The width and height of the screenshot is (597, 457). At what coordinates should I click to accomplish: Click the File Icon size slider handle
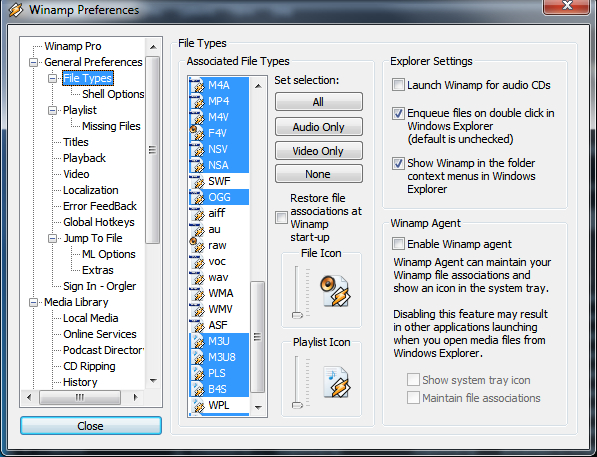(297, 315)
